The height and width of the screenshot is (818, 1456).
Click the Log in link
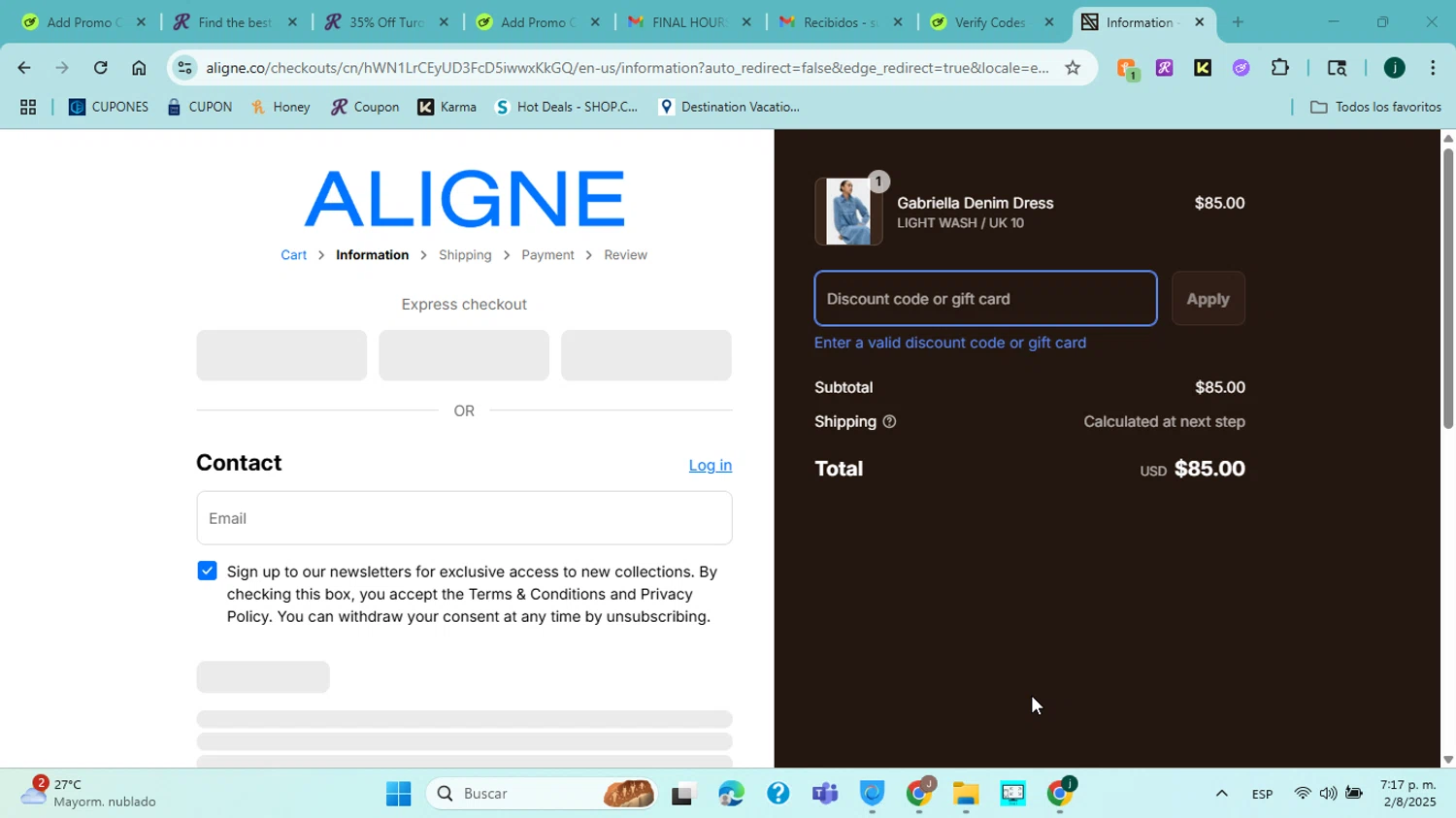coord(710,466)
